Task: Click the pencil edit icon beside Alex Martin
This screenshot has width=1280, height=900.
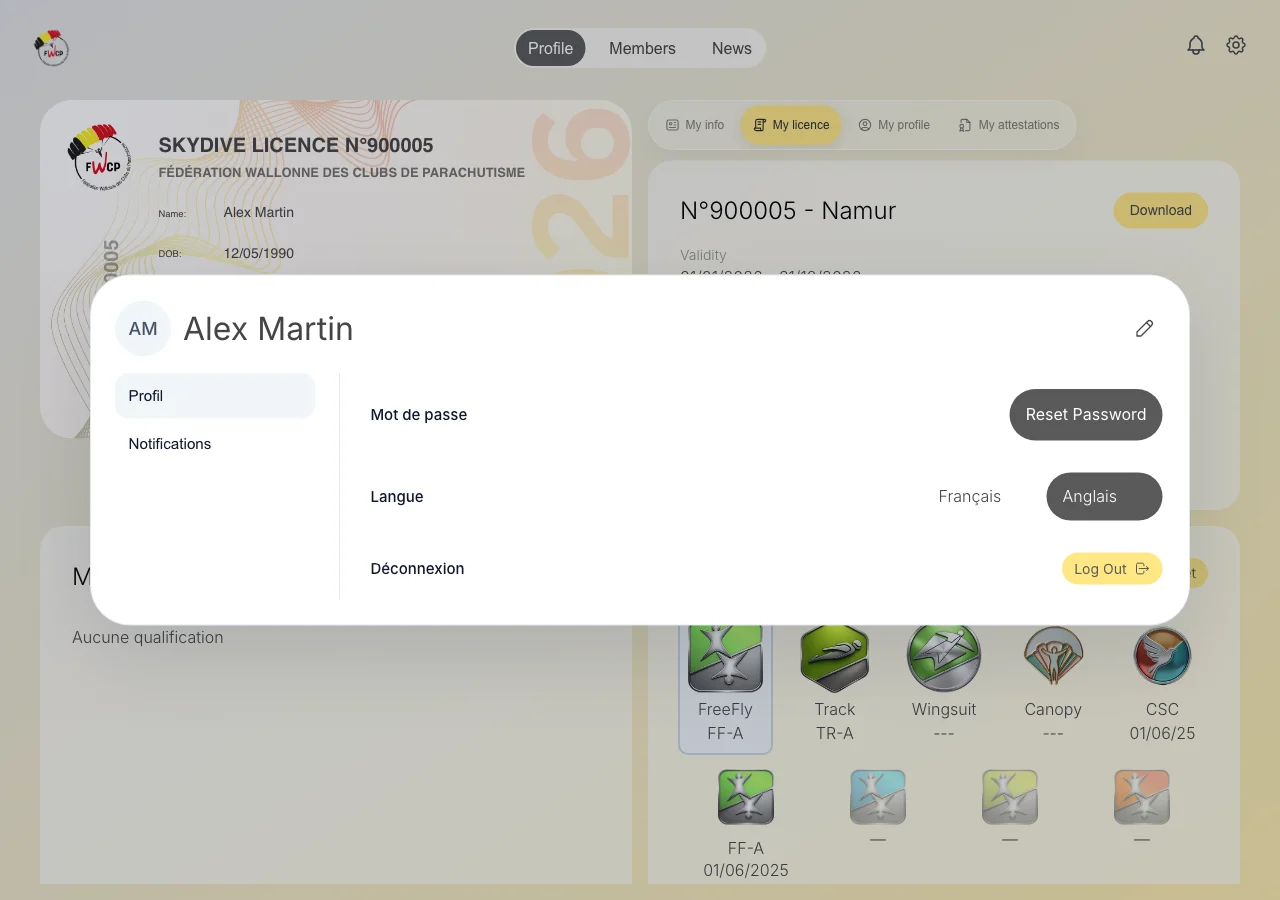Action: [1145, 328]
